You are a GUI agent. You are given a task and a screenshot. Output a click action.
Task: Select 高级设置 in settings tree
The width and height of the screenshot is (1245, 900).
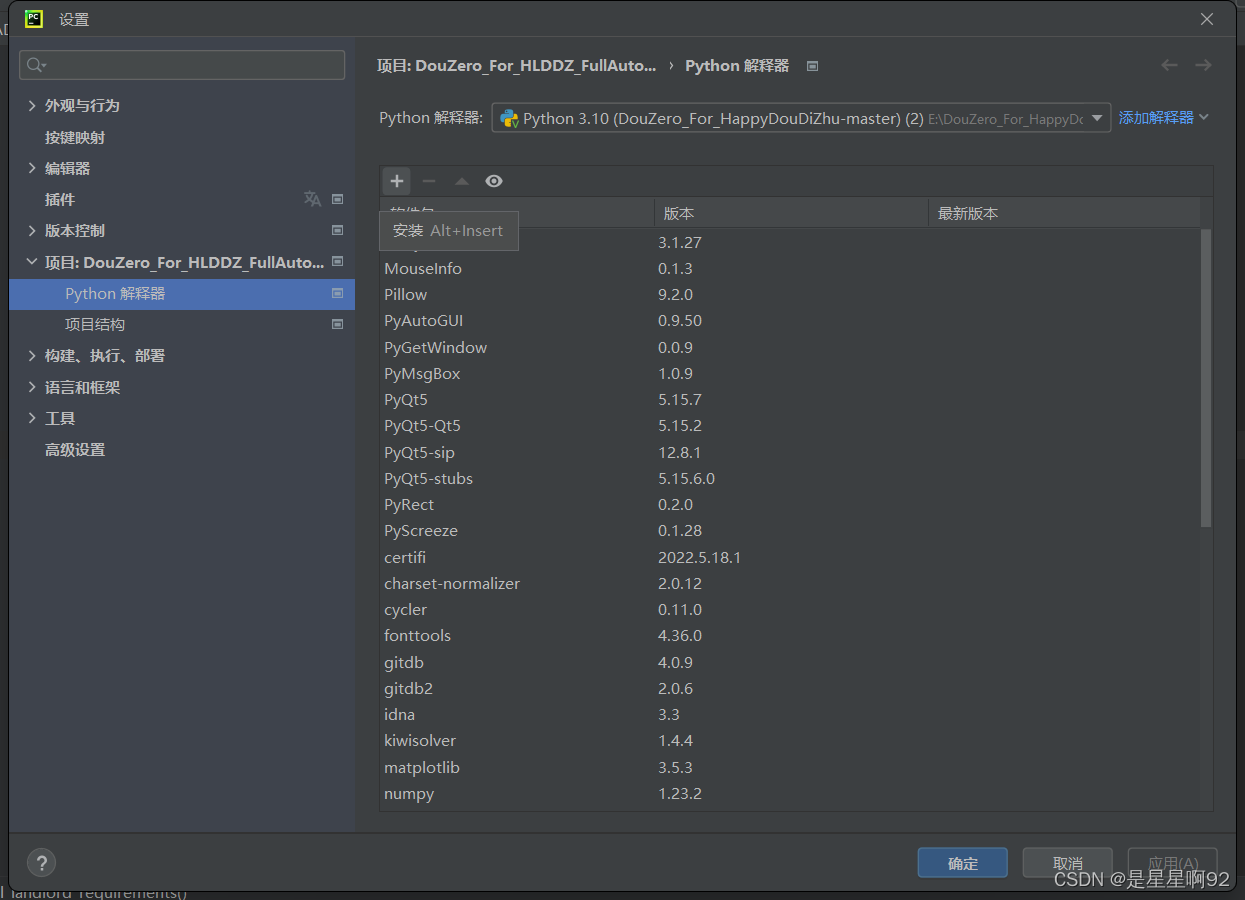[75, 450]
